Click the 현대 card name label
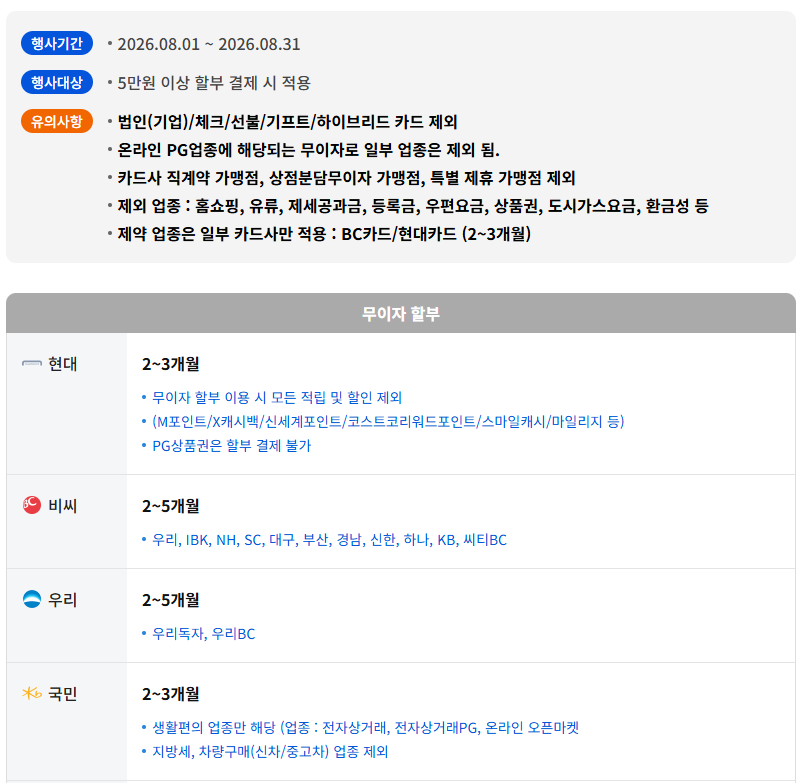The image size is (801, 783). [62, 364]
